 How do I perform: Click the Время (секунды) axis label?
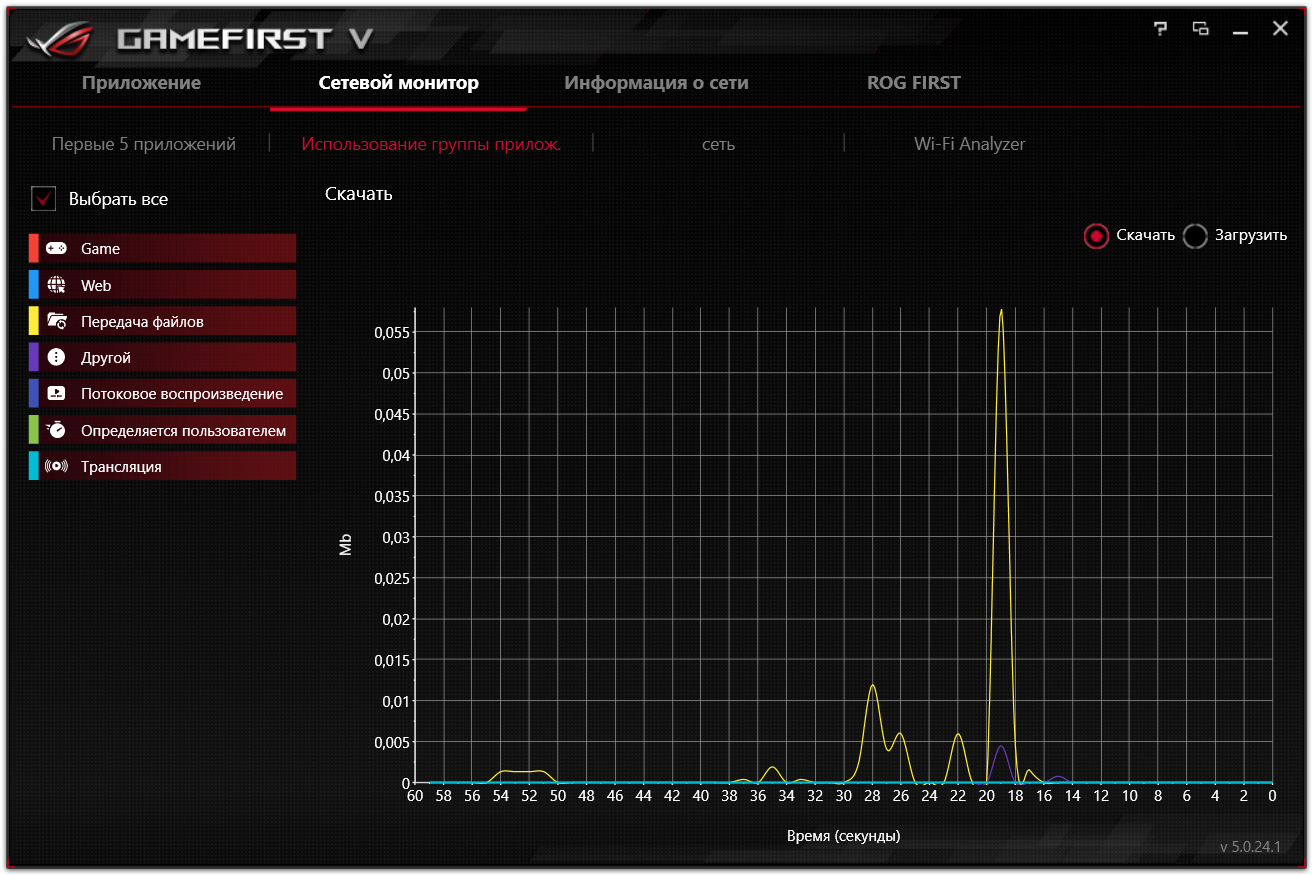click(843, 835)
